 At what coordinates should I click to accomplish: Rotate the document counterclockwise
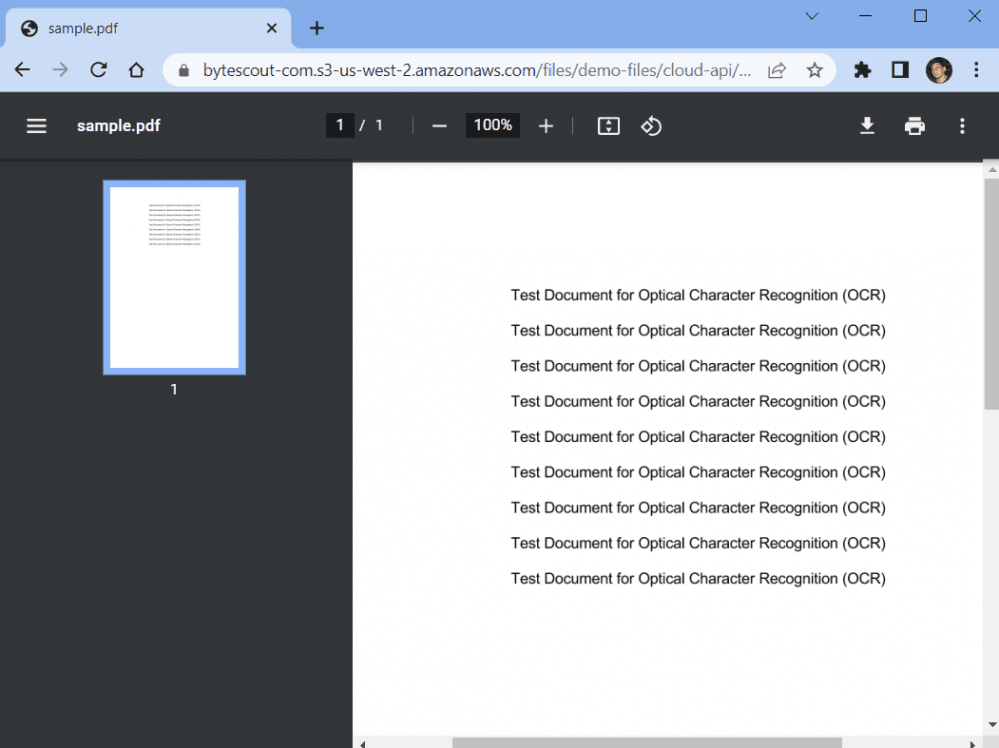(651, 126)
